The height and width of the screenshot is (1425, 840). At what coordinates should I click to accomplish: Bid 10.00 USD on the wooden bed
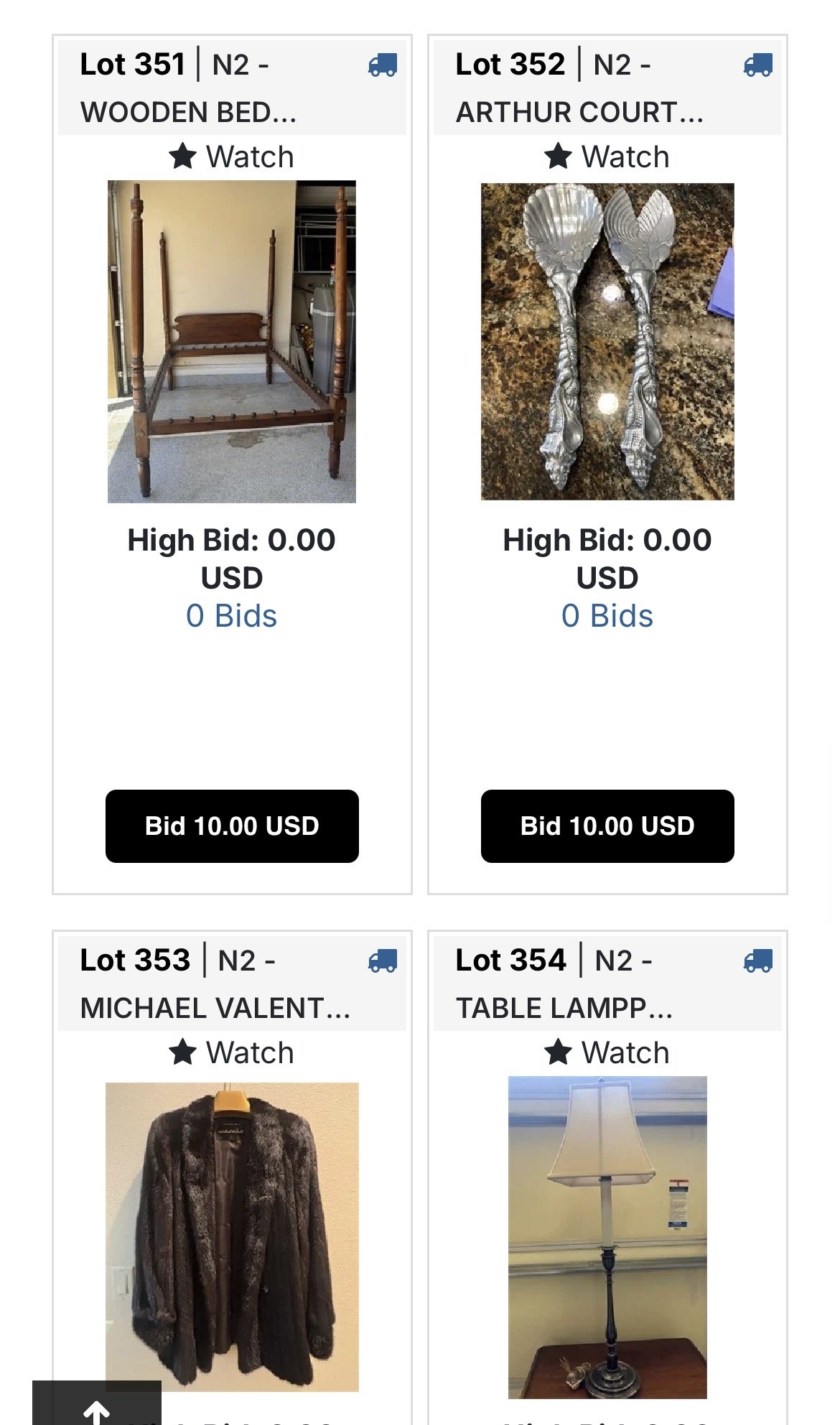pyautogui.click(x=232, y=826)
